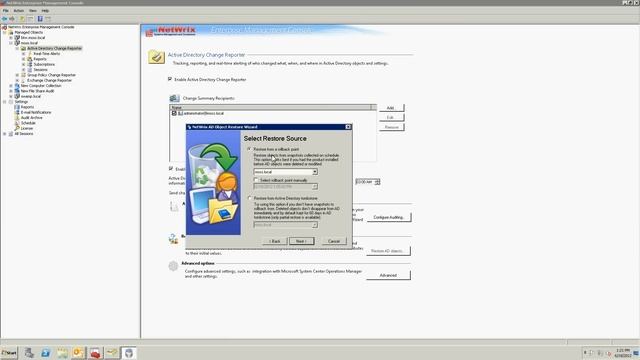Click the time spinner arrows
The width and height of the screenshot is (640, 360).
378,182
